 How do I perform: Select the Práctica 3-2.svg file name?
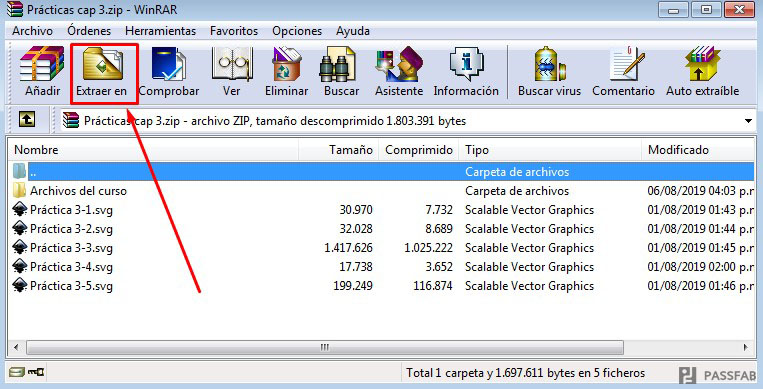pyautogui.click(x=72, y=229)
